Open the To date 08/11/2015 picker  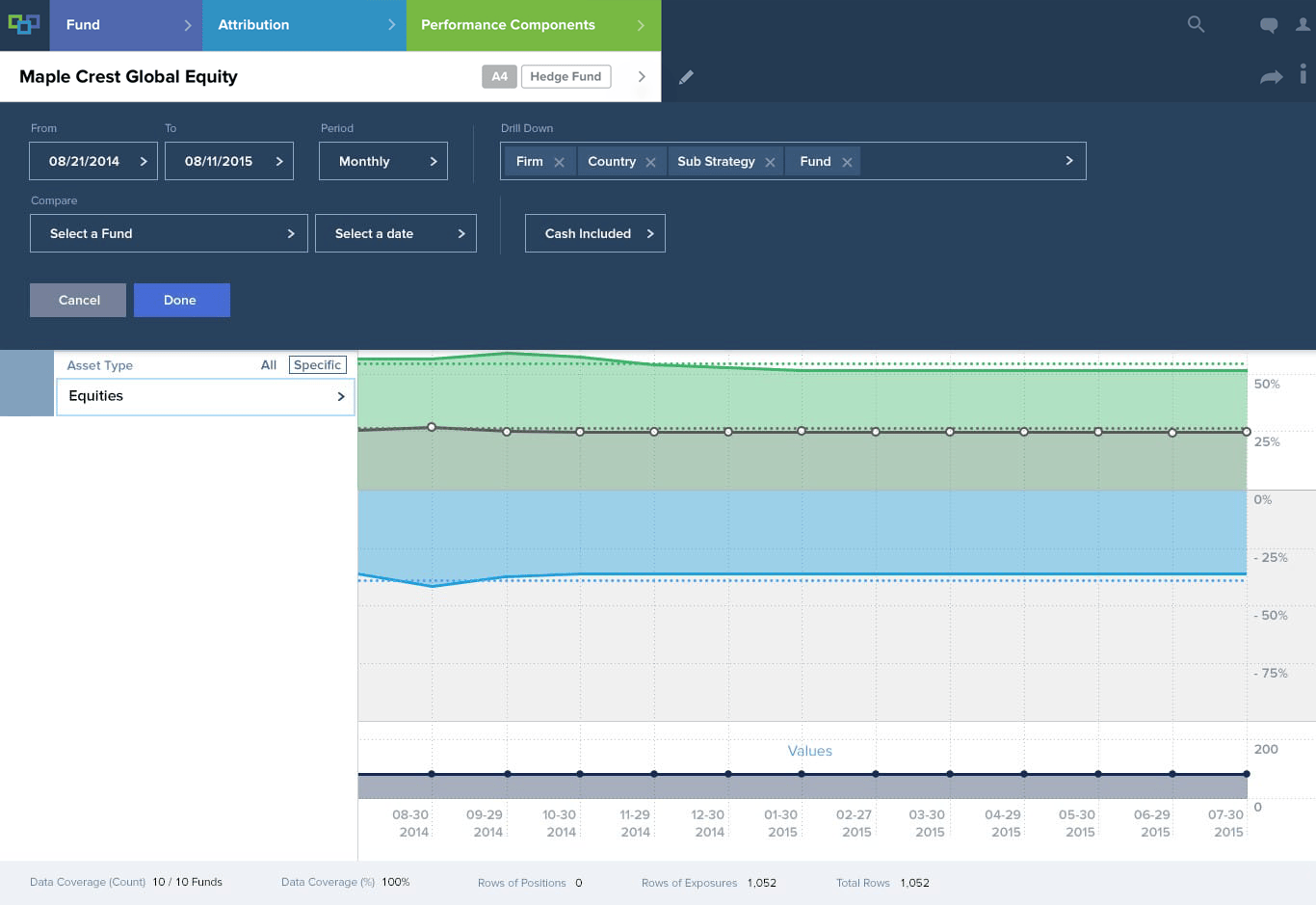click(229, 161)
